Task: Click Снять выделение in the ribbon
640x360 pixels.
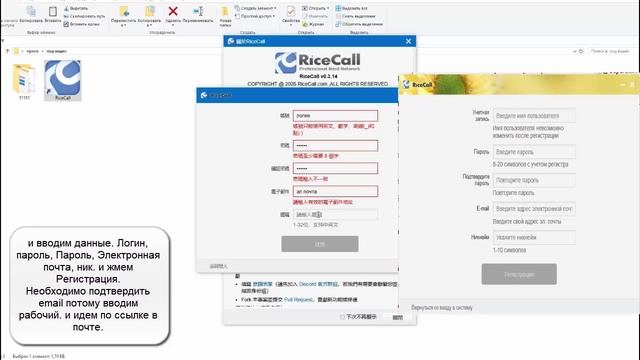Action: 356,16
